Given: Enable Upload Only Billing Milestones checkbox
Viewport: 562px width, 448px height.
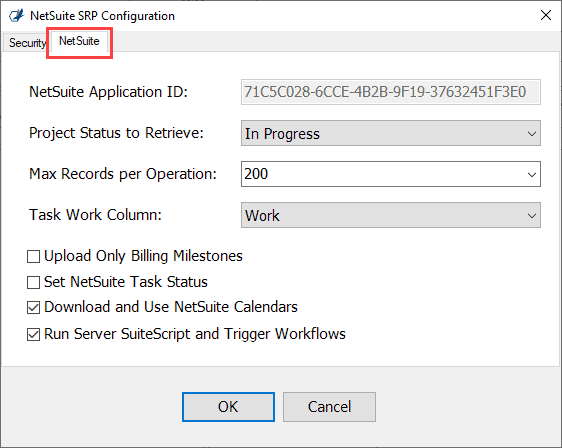Looking at the screenshot, I should [33, 257].
